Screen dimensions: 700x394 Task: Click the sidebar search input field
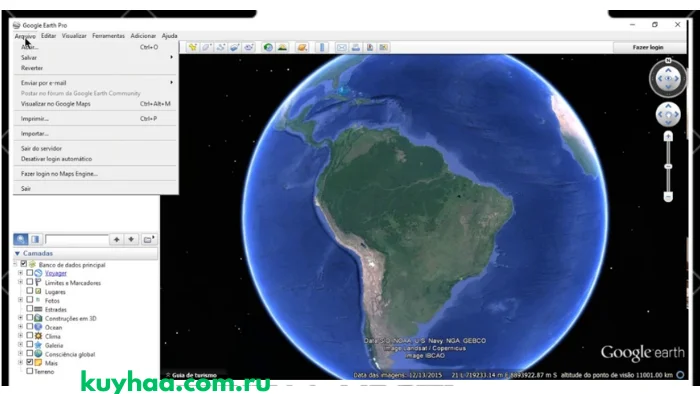[x=76, y=240]
